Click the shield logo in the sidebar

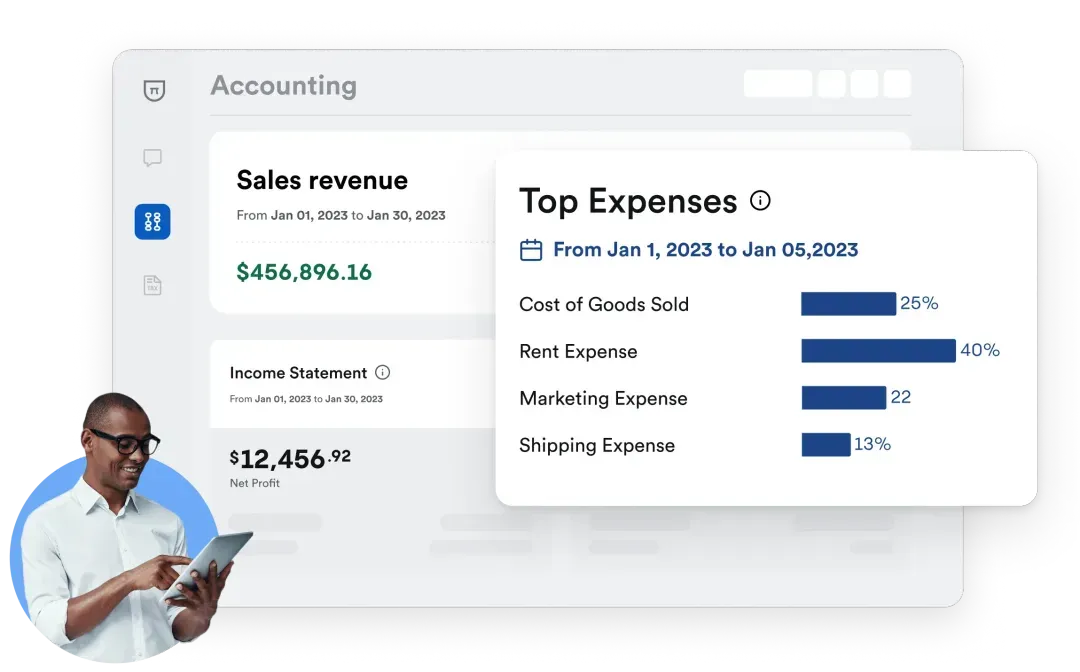point(153,90)
